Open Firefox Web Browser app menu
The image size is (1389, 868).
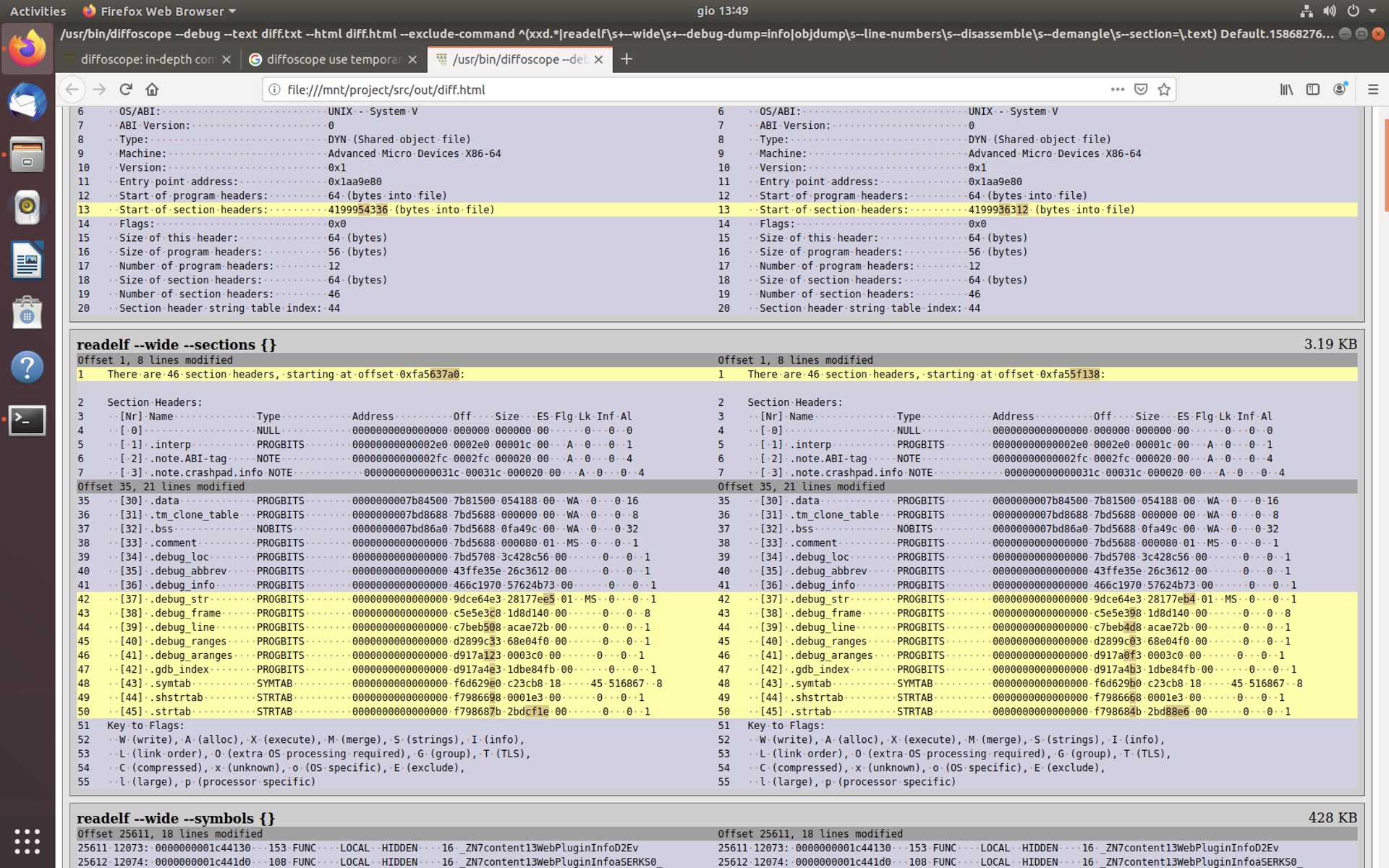[x=159, y=11]
